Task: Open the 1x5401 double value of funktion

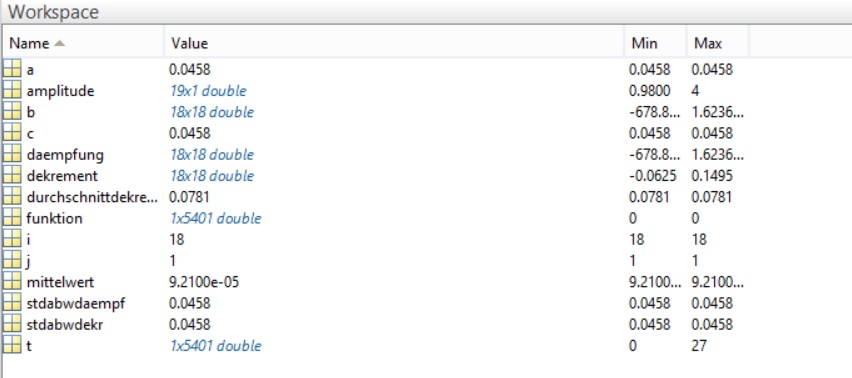Action: [x=216, y=218]
